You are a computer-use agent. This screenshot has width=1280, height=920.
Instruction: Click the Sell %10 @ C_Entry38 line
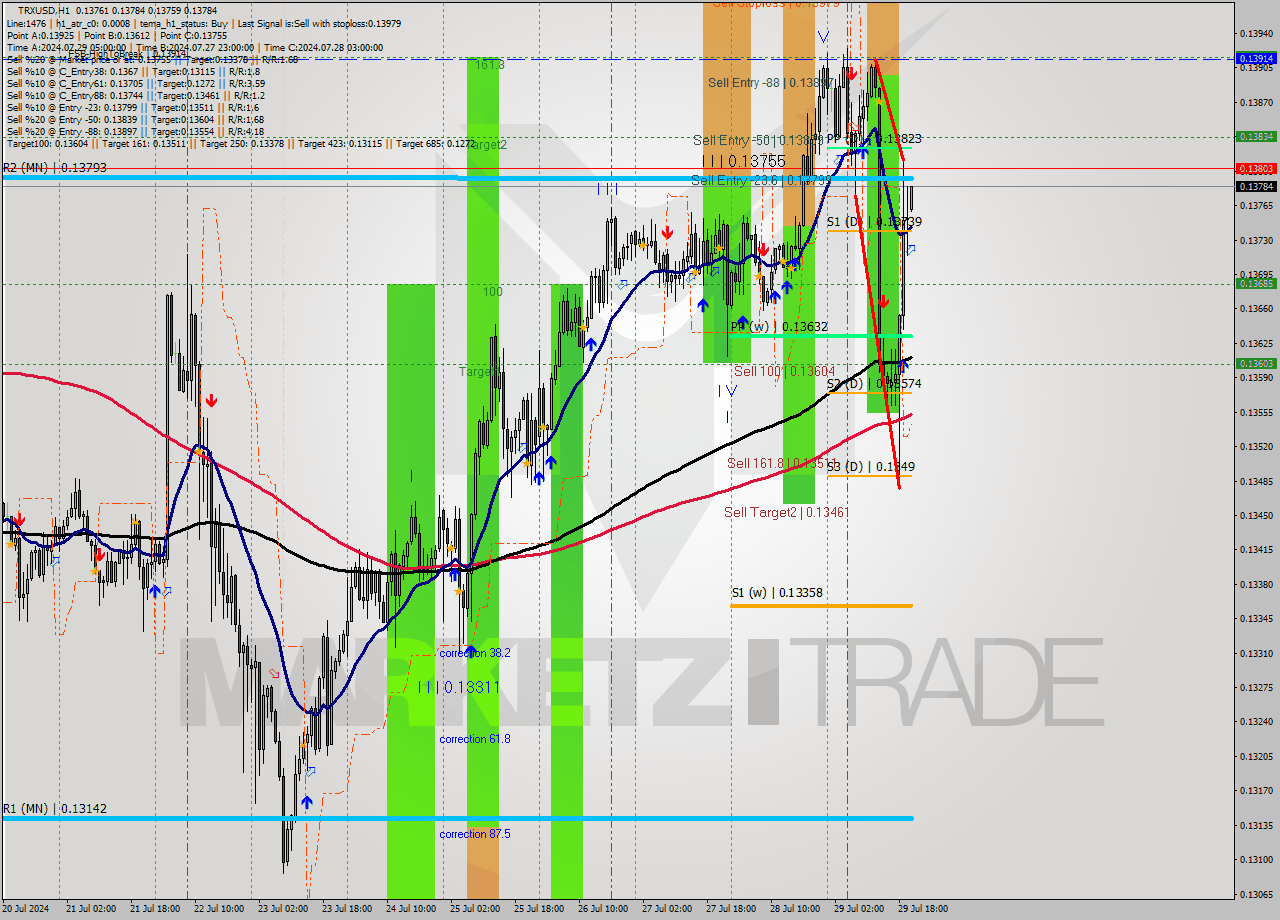pyautogui.click(x=133, y=71)
